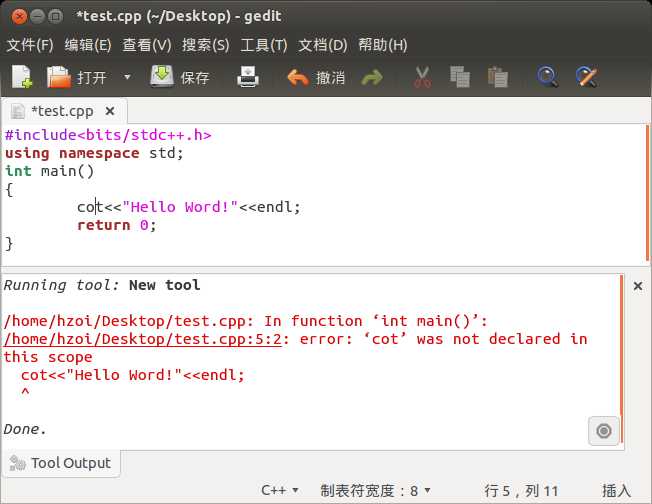The width and height of the screenshot is (652, 504).
Task: Click the output panel vertical scrollbar
Action: 622,359
